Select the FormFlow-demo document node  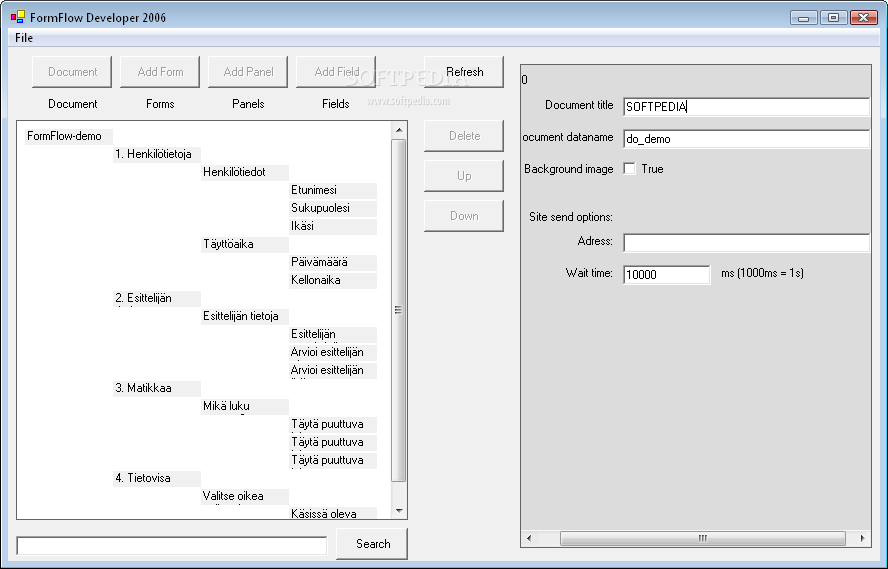point(69,136)
